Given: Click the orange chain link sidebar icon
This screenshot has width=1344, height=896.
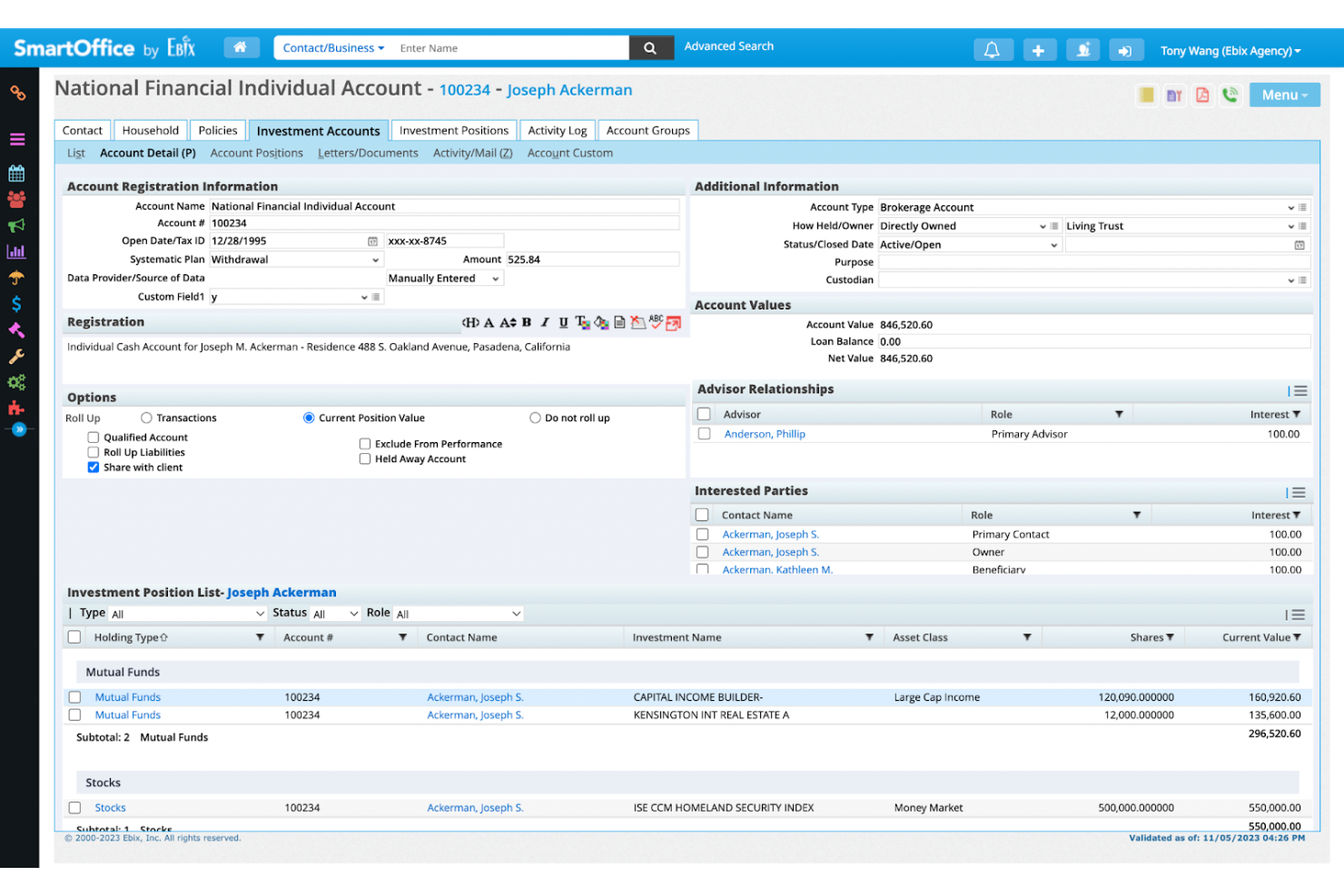Looking at the screenshot, I should pos(17,93).
